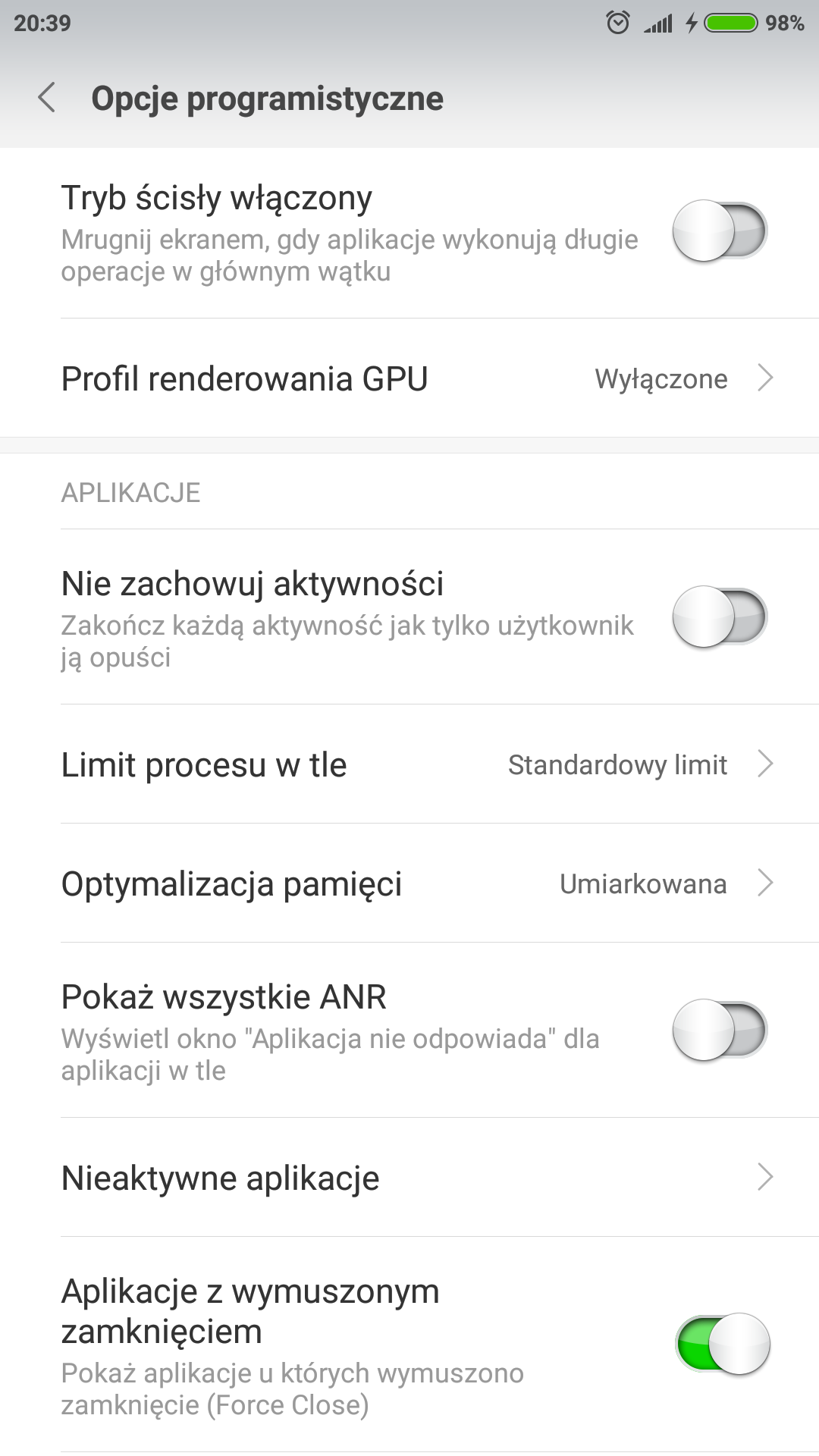Tap the signal strength icon
Viewport: 819px width, 1456px height.
point(658,24)
